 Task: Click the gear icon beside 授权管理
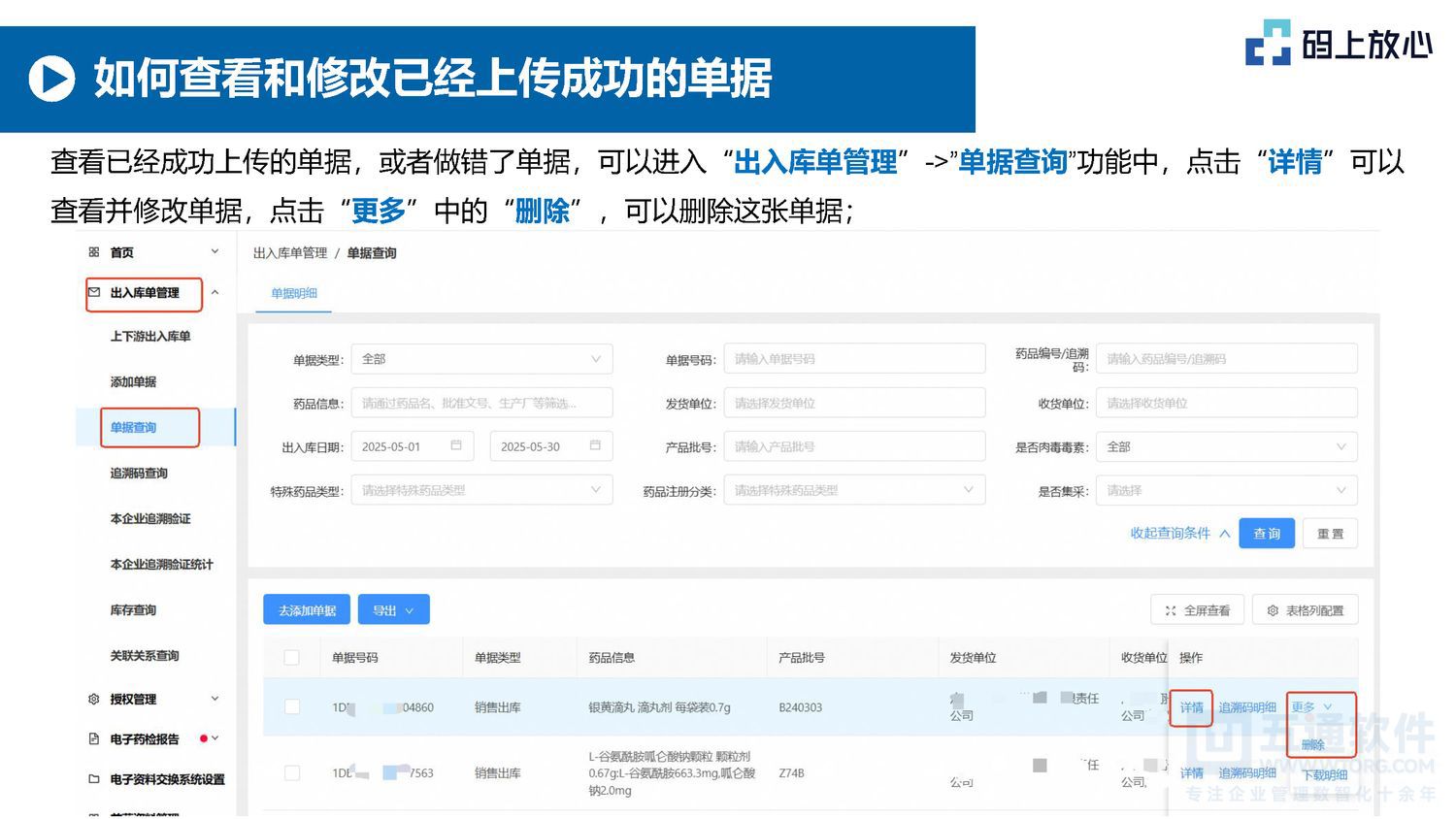point(92,699)
